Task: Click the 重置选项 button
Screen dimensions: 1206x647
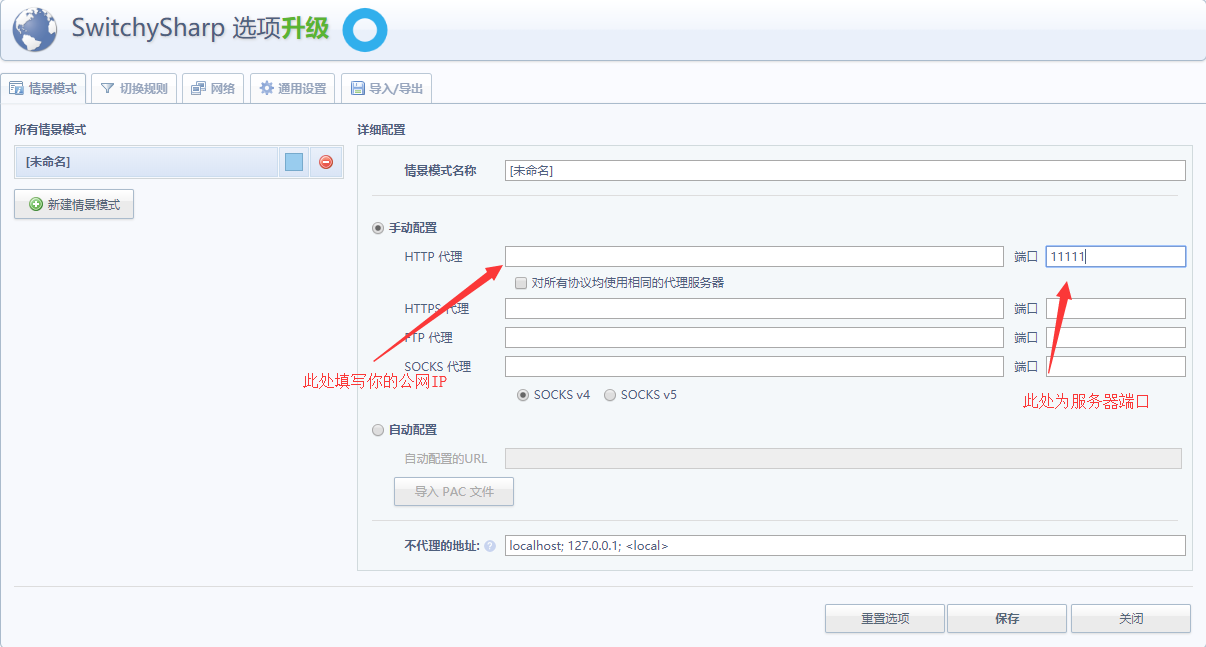Action: [885, 619]
